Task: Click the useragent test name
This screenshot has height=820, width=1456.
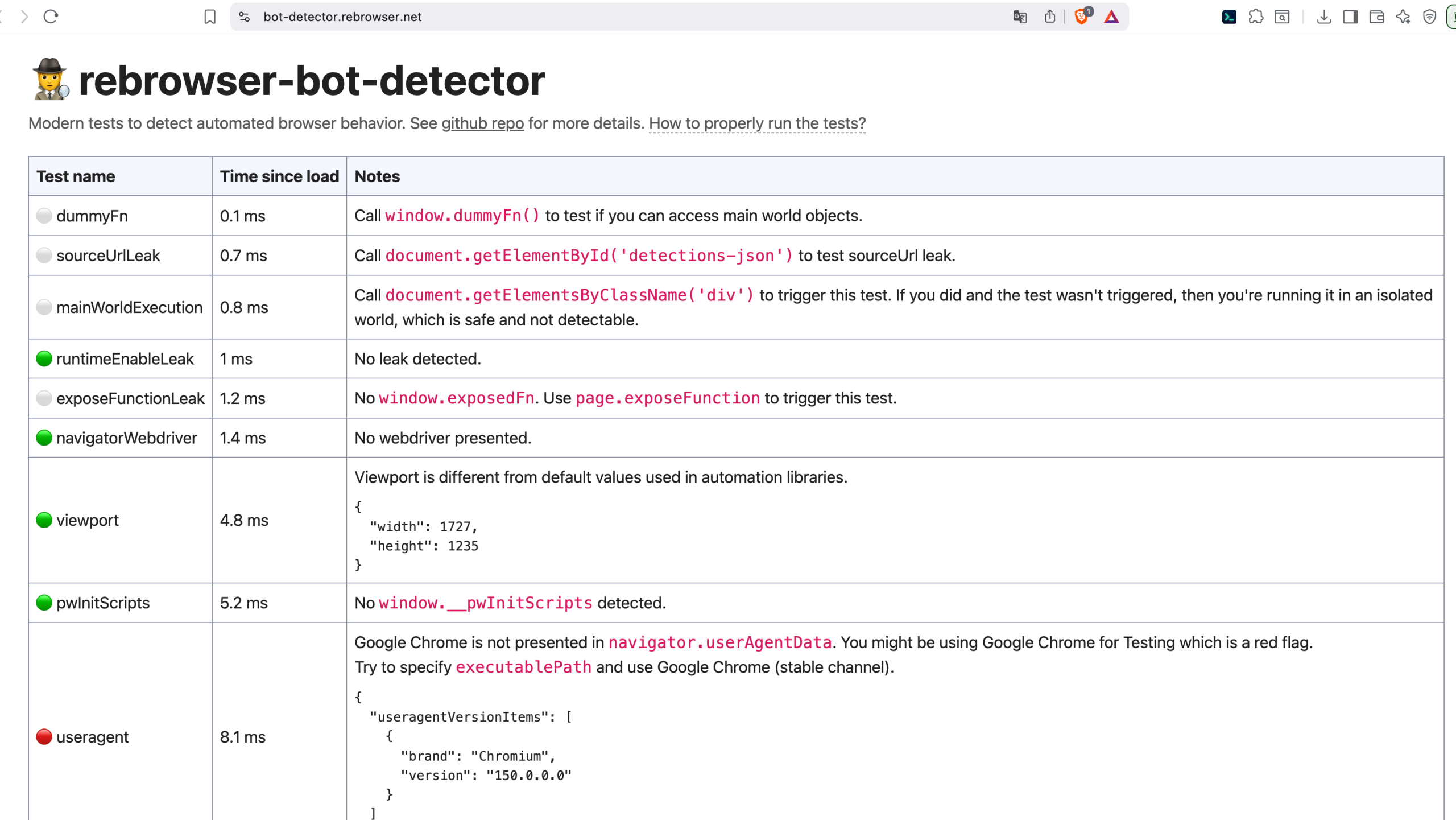Action: tap(92, 737)
